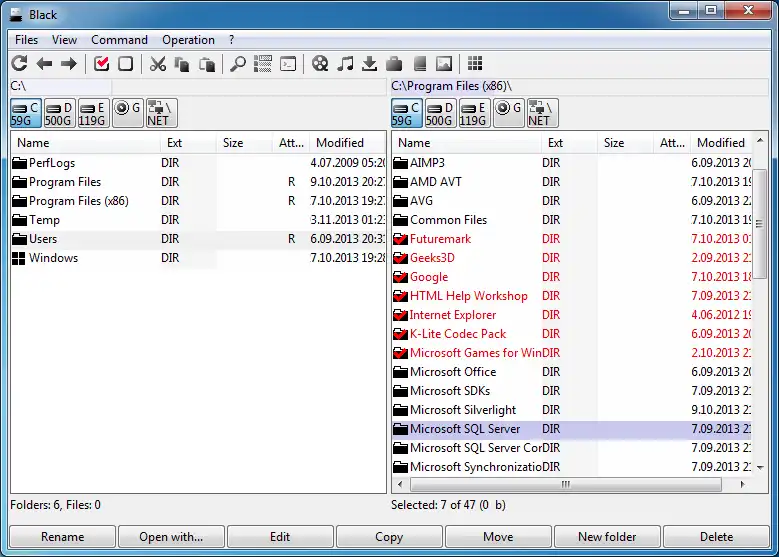This screenshot has height=557, width=779.
Task: Click the Rename button
Action: click(x=63, y=537)
